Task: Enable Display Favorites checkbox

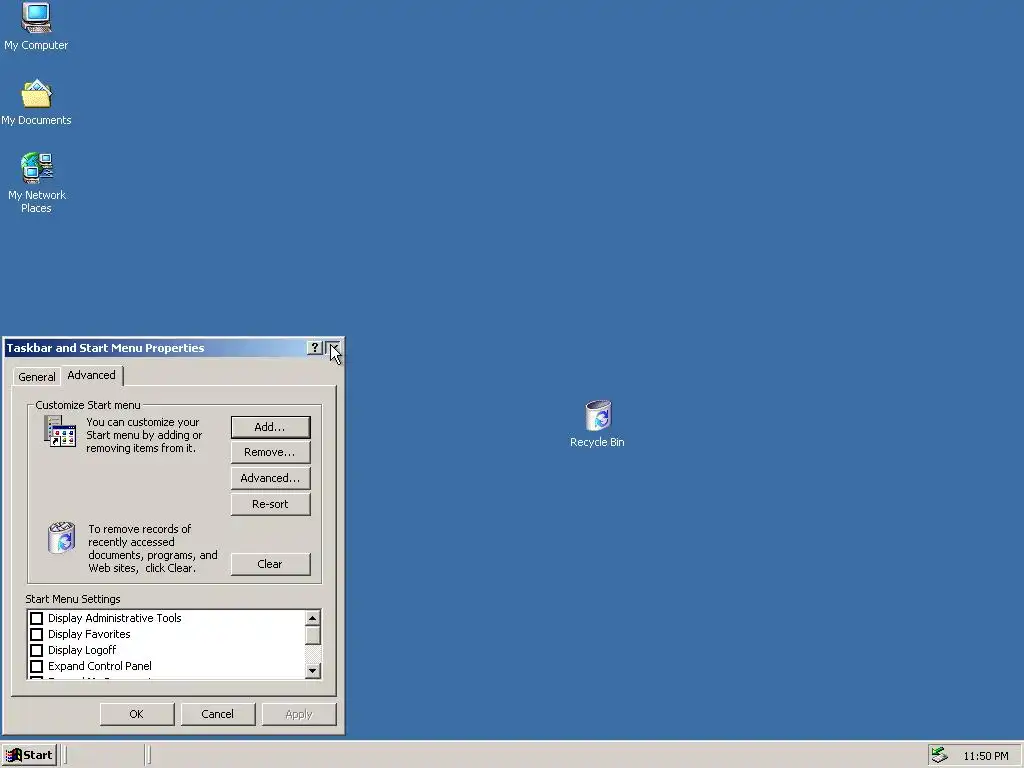Action: 37,634
